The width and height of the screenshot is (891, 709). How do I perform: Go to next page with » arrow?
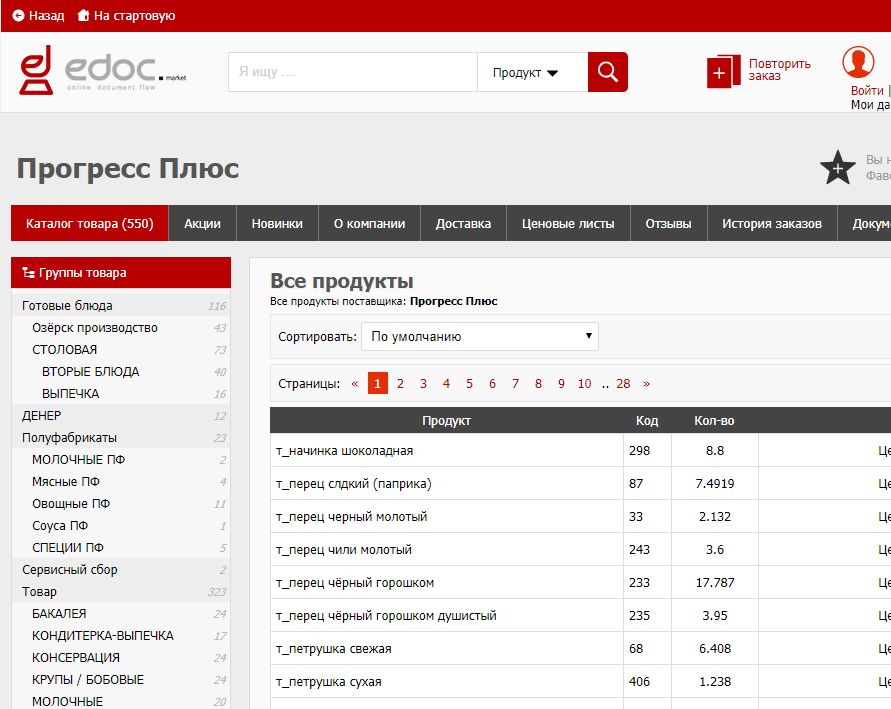[x=646, y=384]
